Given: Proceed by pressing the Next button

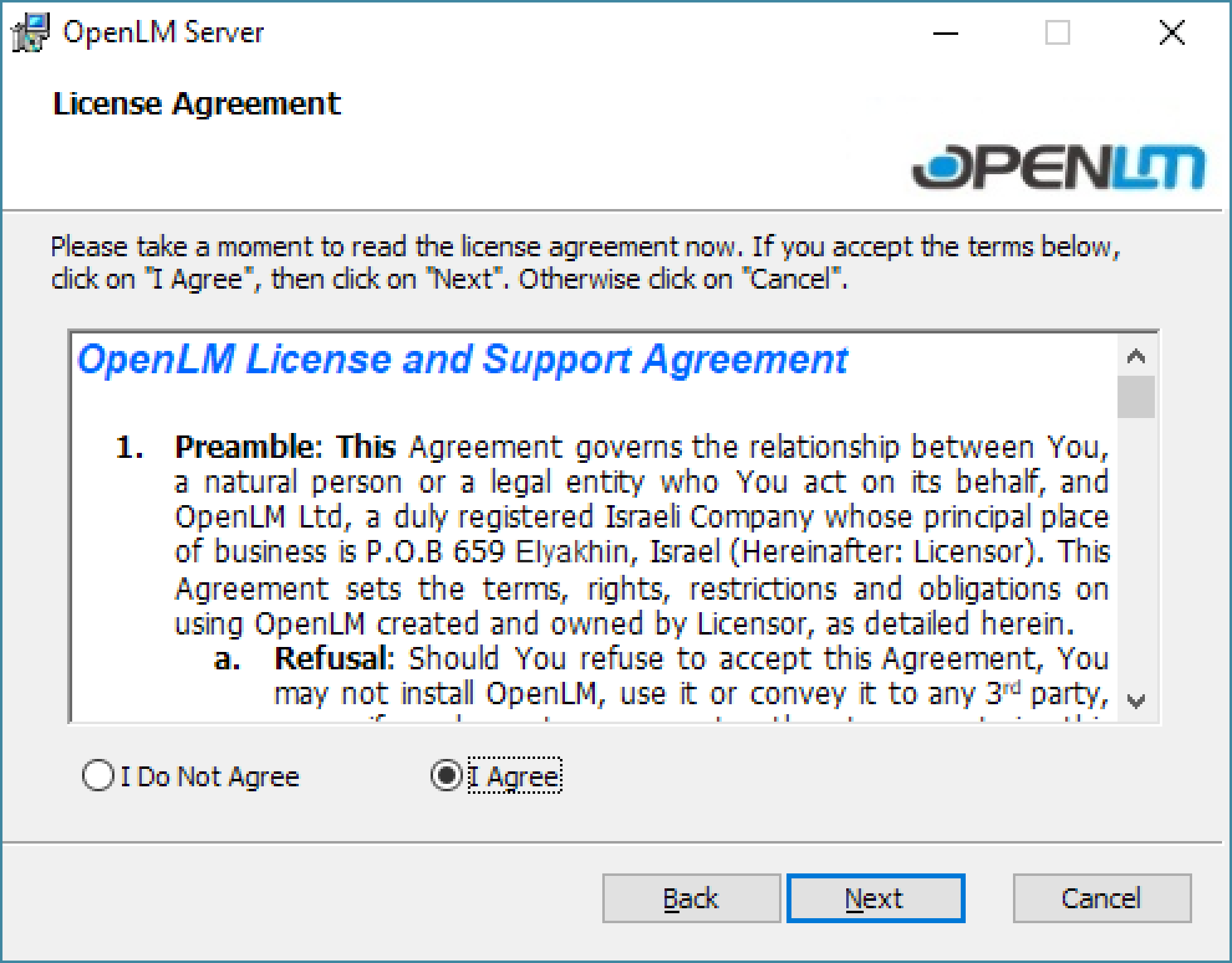Looking at the screenshot, I should [875, 898].
